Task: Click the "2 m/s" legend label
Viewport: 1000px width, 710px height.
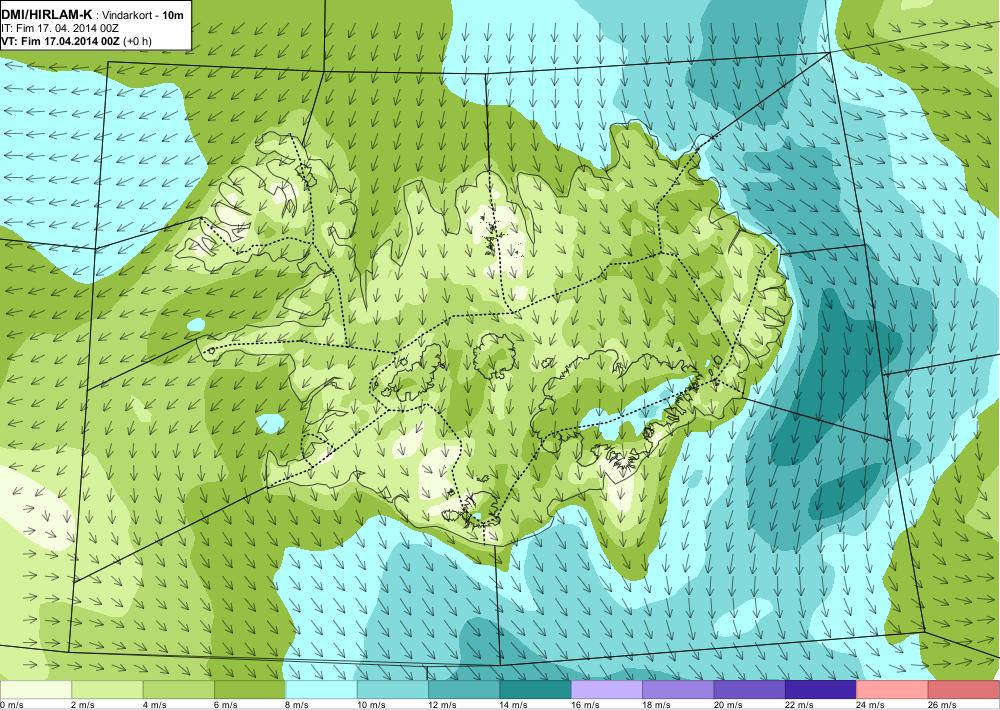Action: [83, 705]
